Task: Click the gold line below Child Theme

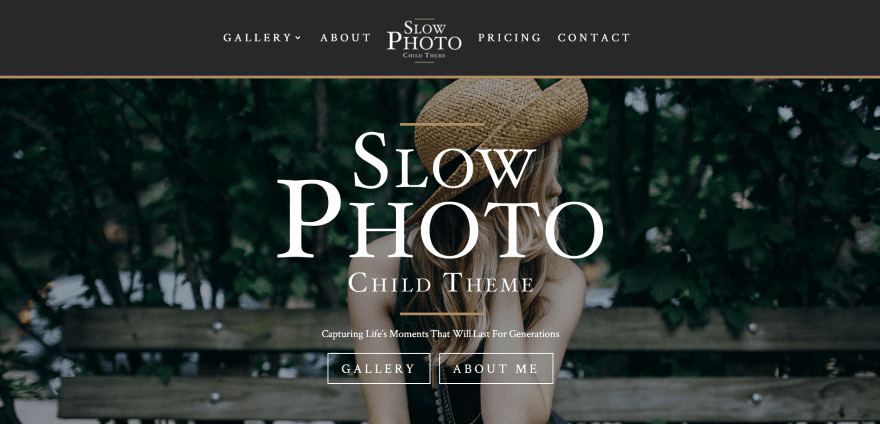Action: click(x=442, y=314)
